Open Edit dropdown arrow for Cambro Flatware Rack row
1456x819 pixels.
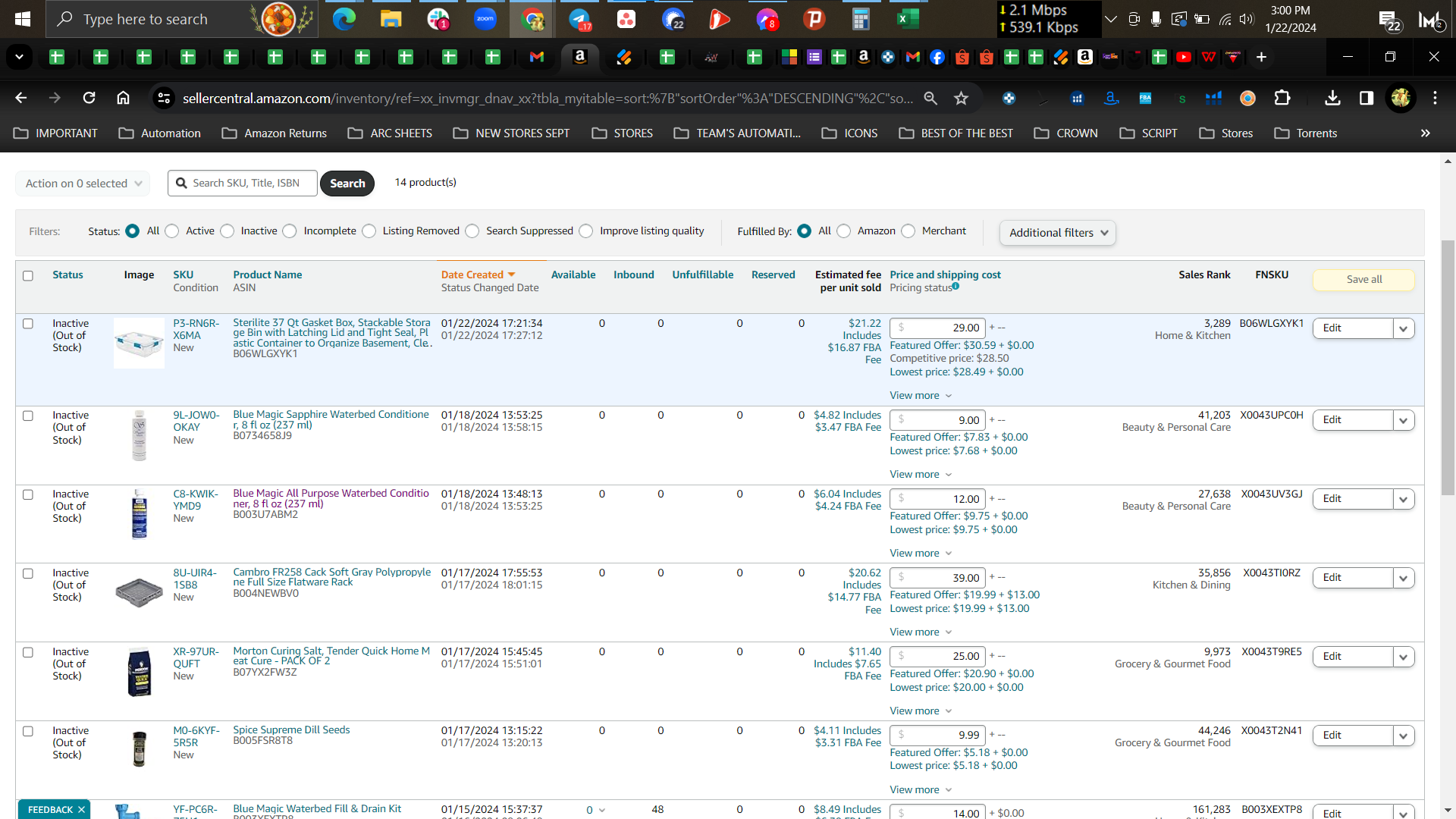tap(1404, 578)
